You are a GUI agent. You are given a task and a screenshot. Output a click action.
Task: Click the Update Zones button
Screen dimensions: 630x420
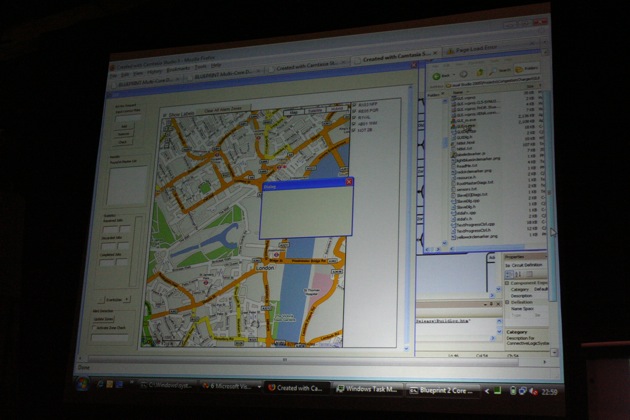(x=104, y=320)
